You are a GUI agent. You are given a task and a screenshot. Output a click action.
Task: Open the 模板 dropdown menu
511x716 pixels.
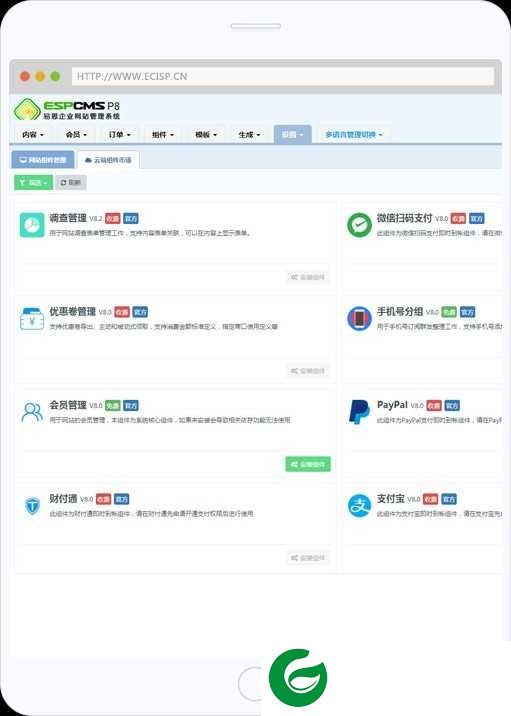click(206, 135)
